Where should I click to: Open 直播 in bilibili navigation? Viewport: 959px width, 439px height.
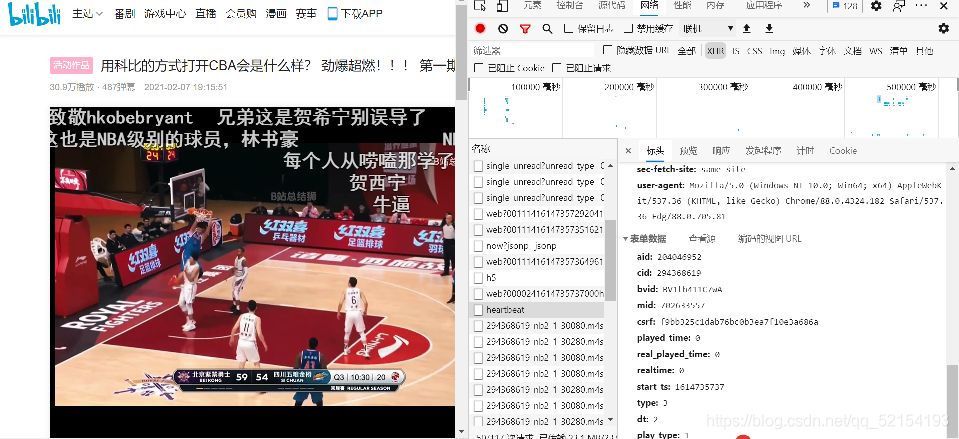(x=206, y=13)
